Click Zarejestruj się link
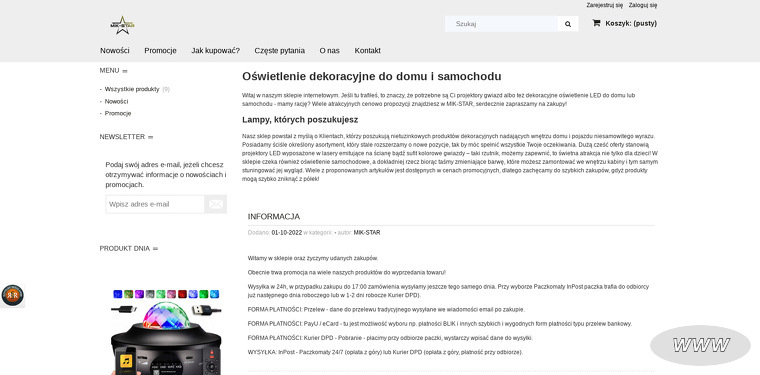 [604, 5]
